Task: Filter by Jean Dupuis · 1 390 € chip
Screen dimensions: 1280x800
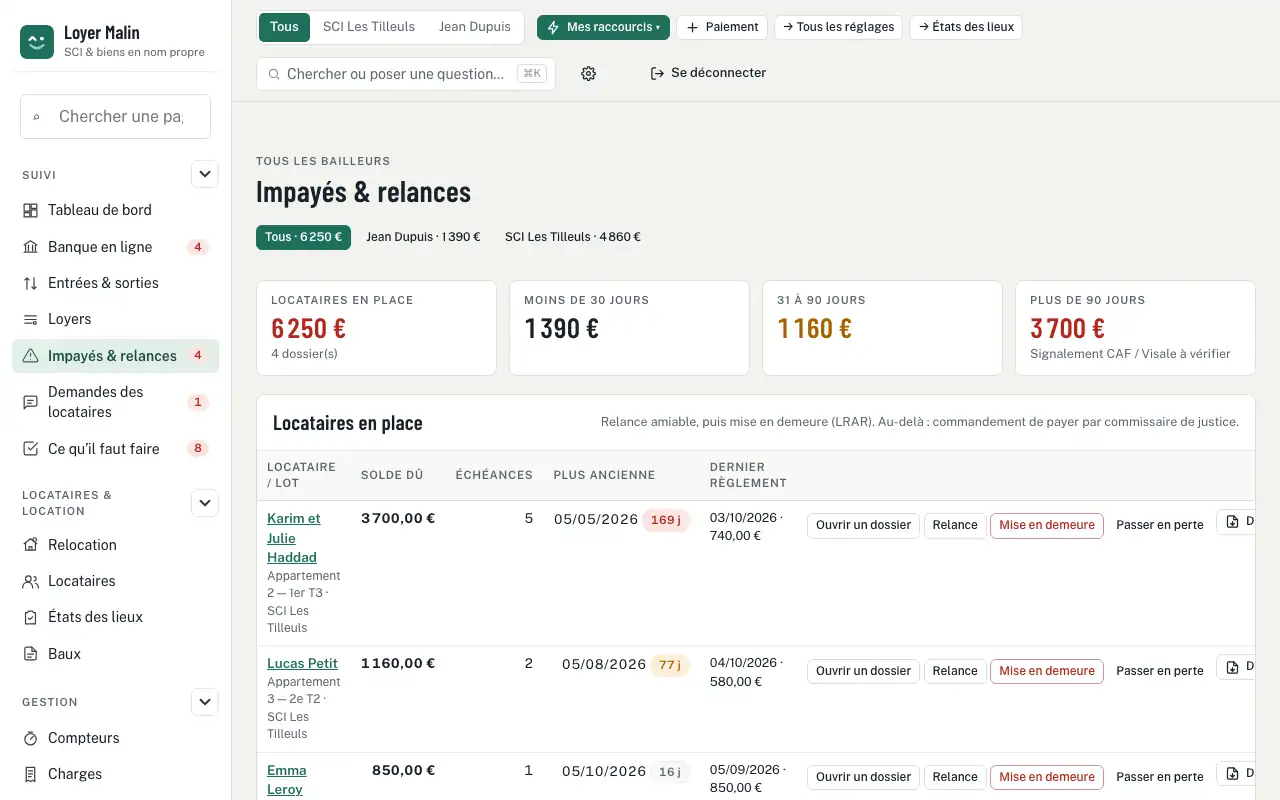Action: (x=423, y=237)
